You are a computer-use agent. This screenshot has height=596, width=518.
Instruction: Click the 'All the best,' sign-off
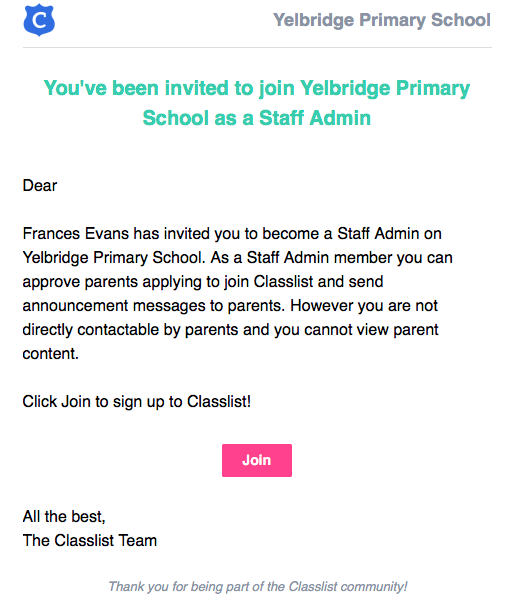click(x=64, y=517)
